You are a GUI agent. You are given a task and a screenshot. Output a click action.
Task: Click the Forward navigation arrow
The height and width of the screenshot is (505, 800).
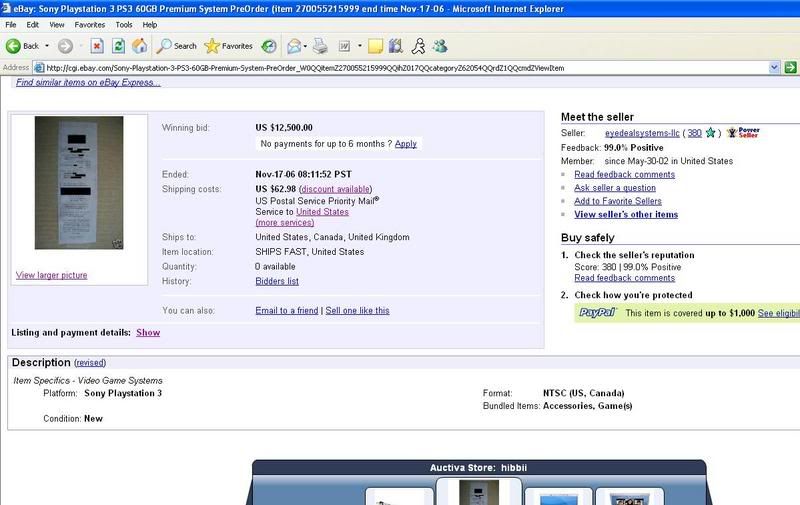[x=65, y=46]
